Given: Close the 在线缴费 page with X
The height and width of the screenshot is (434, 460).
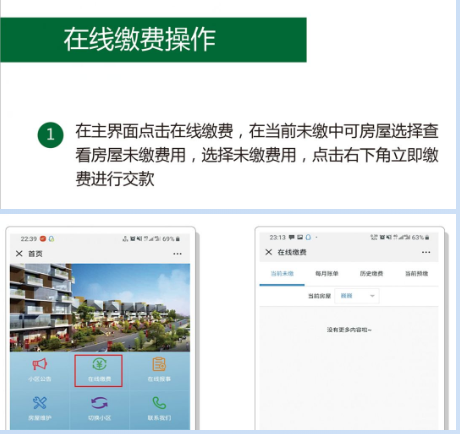Looking at the screenshot, I should pos(269,252).
